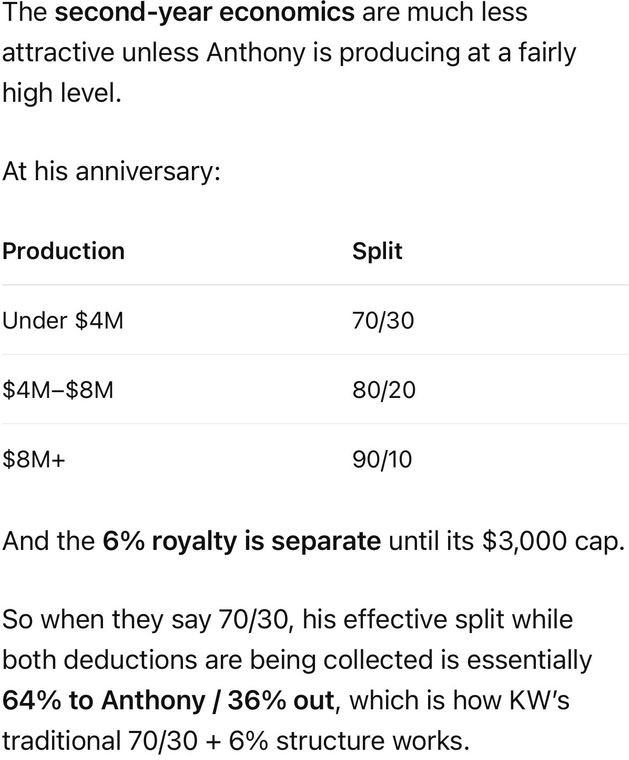Click the 80/20 split value

pos(384,390)
